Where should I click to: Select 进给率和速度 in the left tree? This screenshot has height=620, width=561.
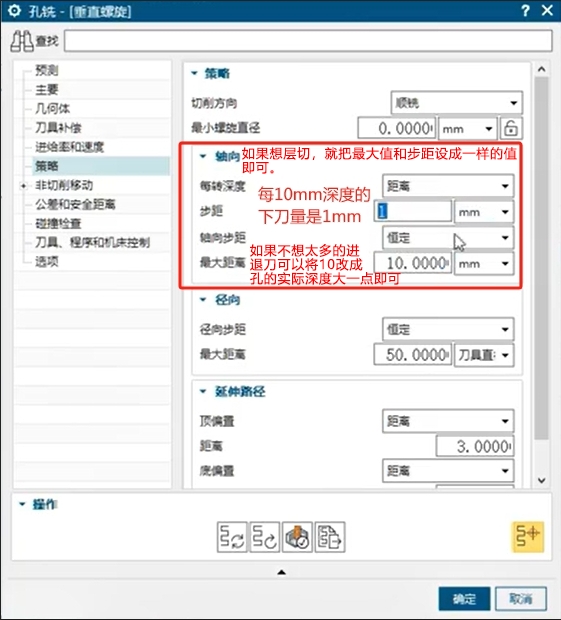[70, 147]
